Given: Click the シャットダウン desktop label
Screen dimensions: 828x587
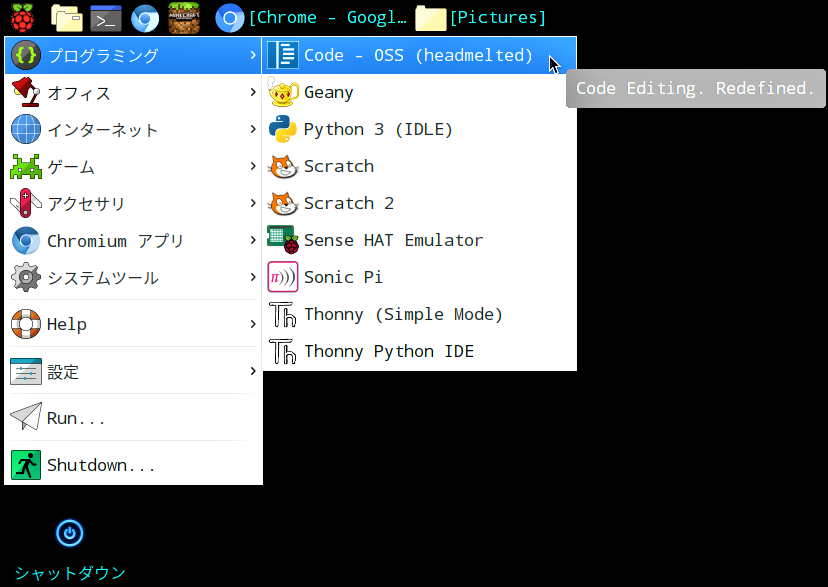Looking at the screenshot, I should click(70, 573).
